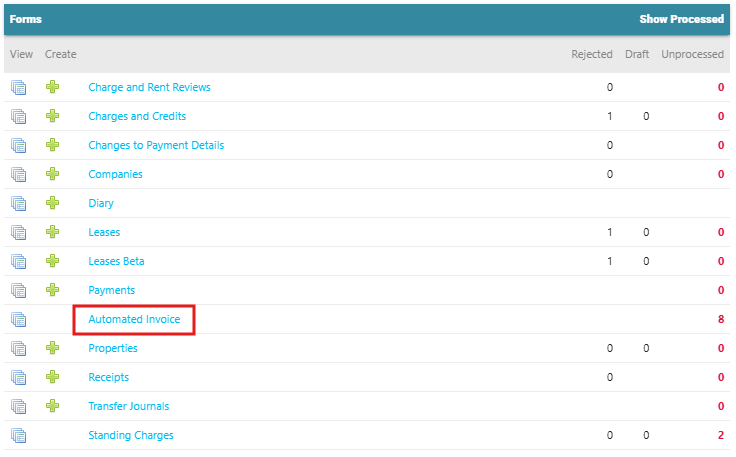Create a new Charge and Rent Reviews form

point(53,87)
